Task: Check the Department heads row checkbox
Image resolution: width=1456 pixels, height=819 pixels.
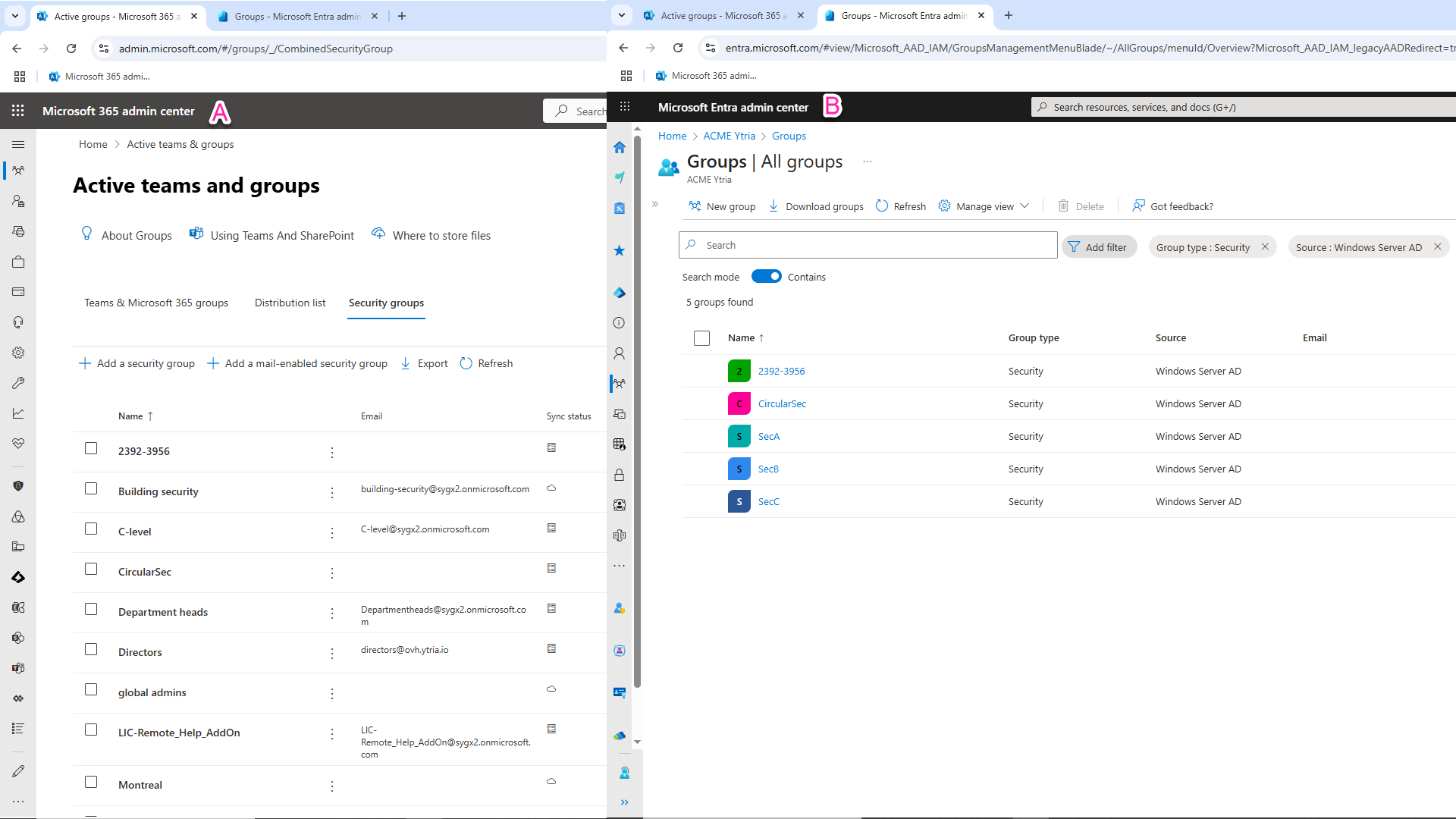Action: [x=91, y=609]
